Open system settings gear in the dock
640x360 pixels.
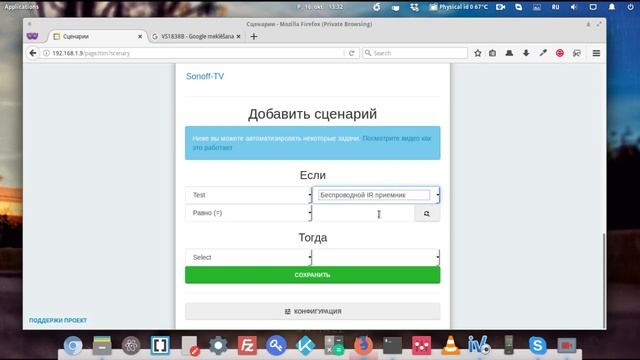pos(218,345)
